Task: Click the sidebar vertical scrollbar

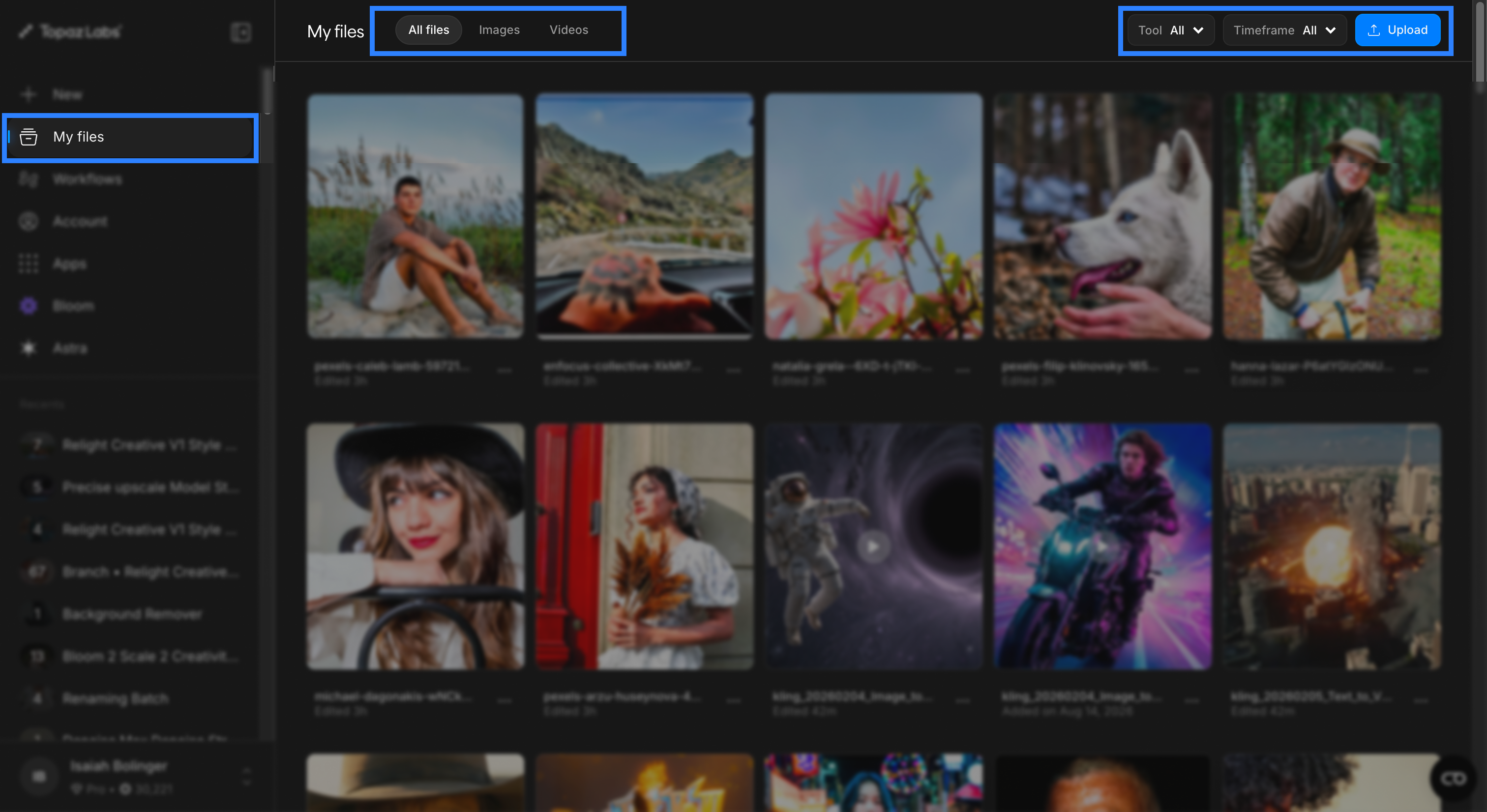Action: pyautogui.click(x=267, y=91)
